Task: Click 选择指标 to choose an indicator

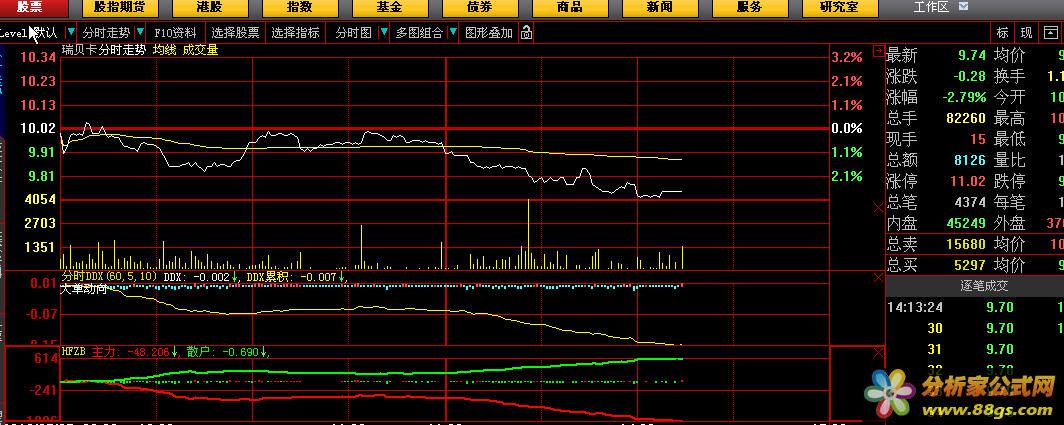Action: [295, 33]
